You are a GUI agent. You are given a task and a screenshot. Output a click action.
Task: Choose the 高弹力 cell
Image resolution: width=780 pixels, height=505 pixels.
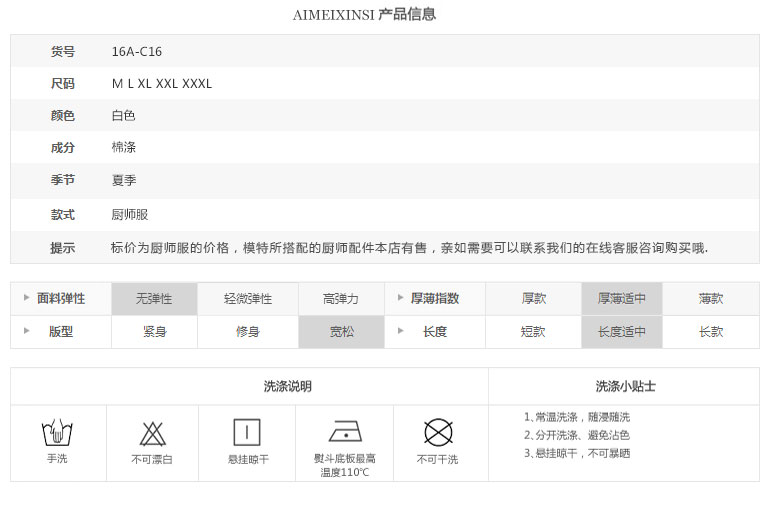point(341,299)
